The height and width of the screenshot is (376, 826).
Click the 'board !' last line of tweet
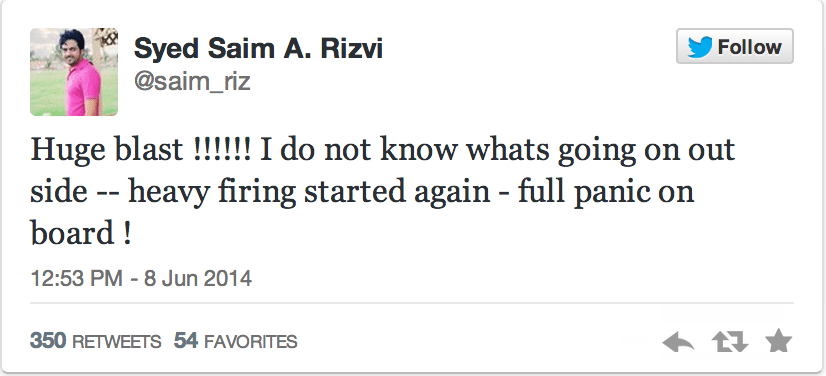pos(80,233)
